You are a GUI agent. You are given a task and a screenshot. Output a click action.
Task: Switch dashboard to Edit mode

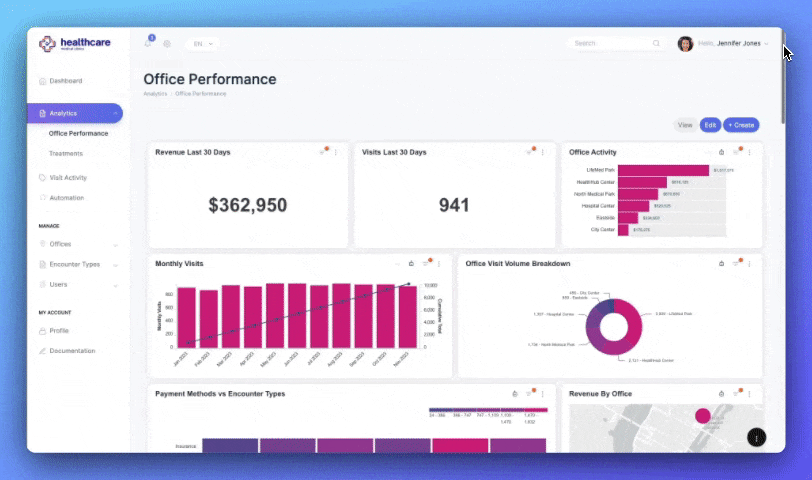coord(710,125)
